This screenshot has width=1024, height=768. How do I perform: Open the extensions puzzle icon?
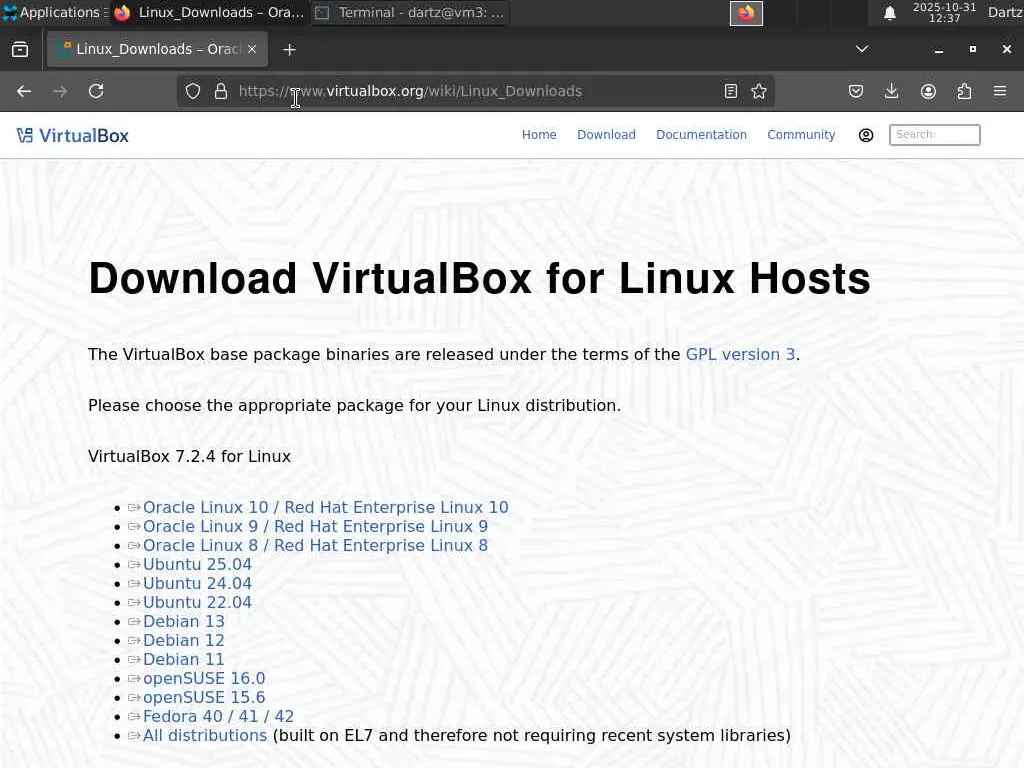965,91
